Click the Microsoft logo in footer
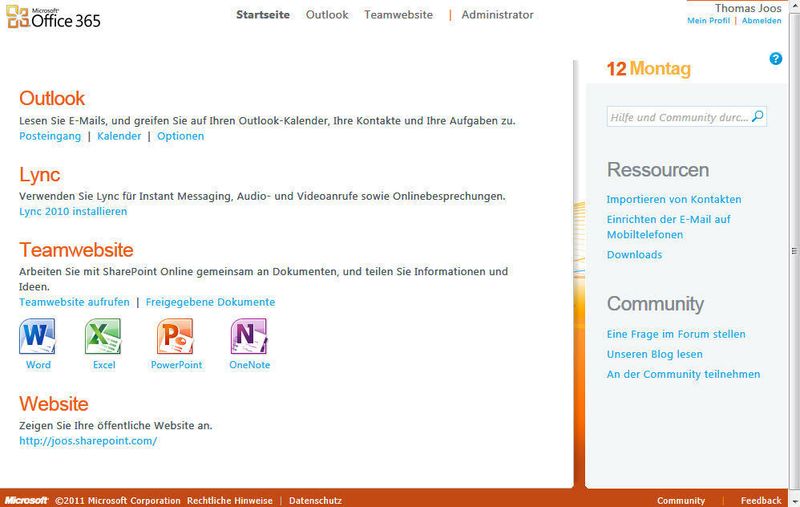This screenshot has width=800, height=507. coord(26,500)
